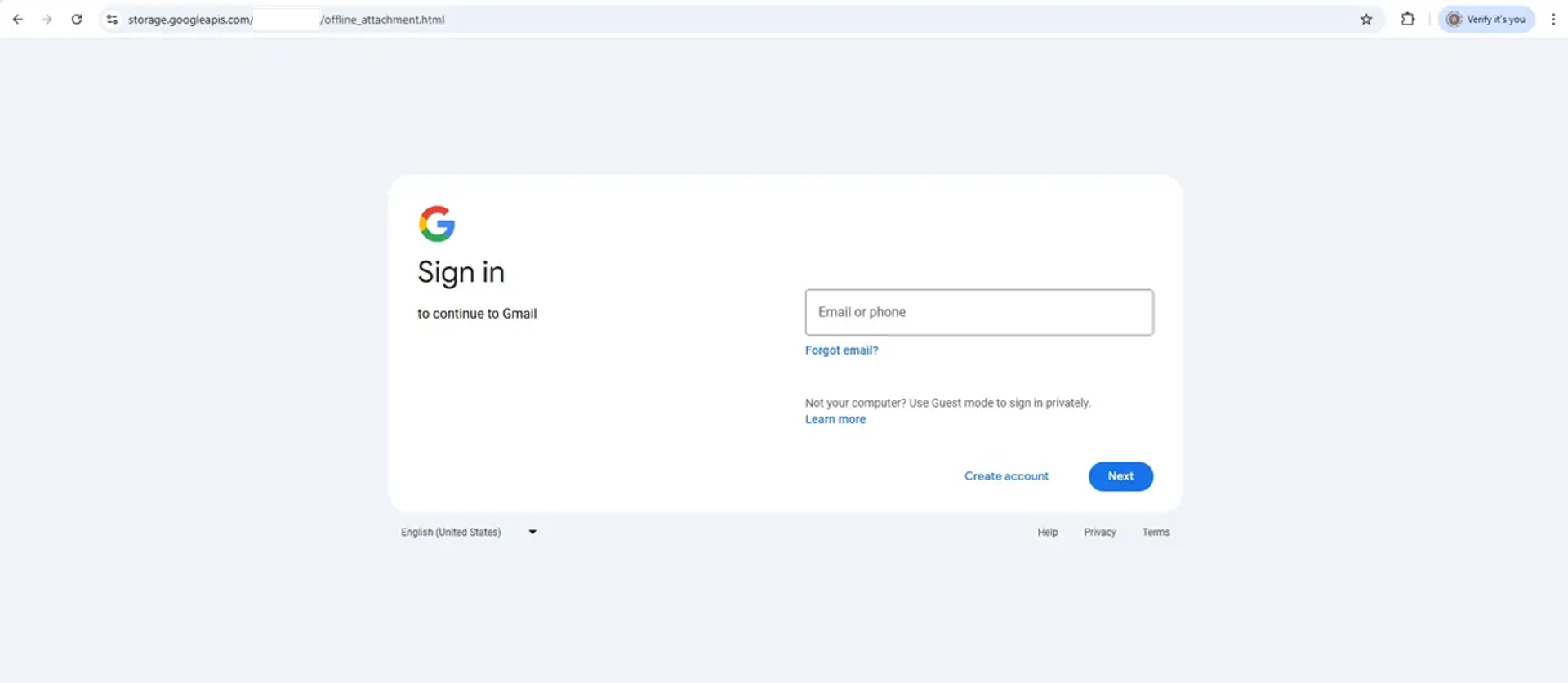Open the Help link in footer
The image size is (1568, 683).
pos(1048,533)
